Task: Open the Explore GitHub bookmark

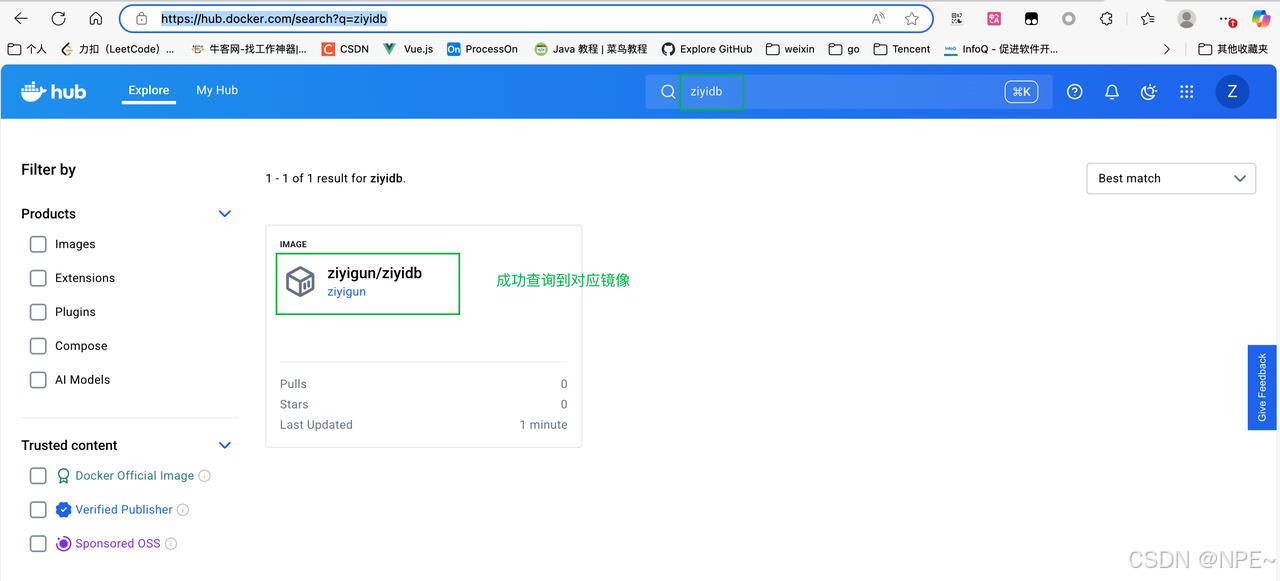Action: point(706,49)
